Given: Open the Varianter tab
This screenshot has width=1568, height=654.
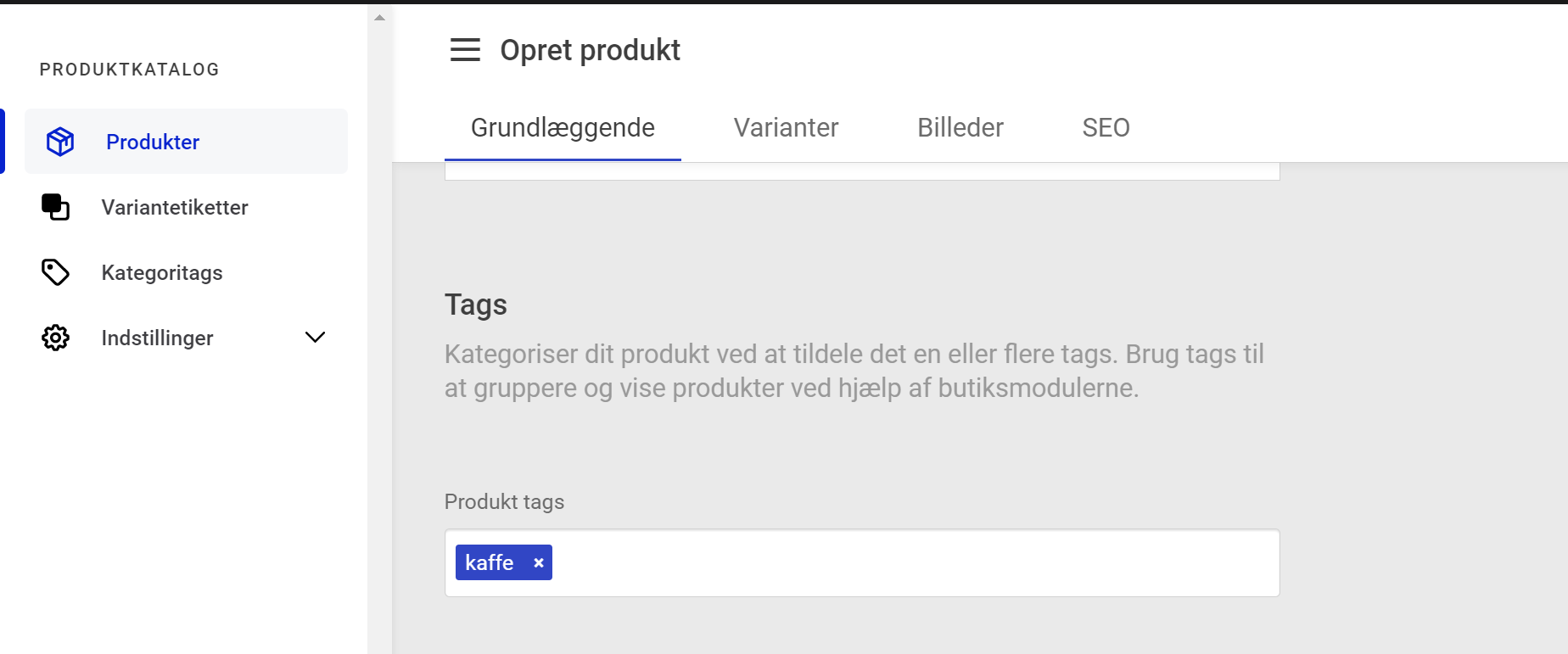Looking at the screenshot, I should (786, 128).
